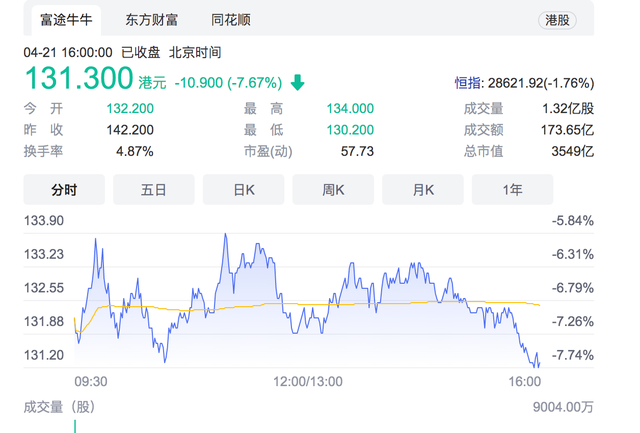Click the 市盈(动) value 57.73
Viewport: 640px width, 433px height.
point(357,152)
